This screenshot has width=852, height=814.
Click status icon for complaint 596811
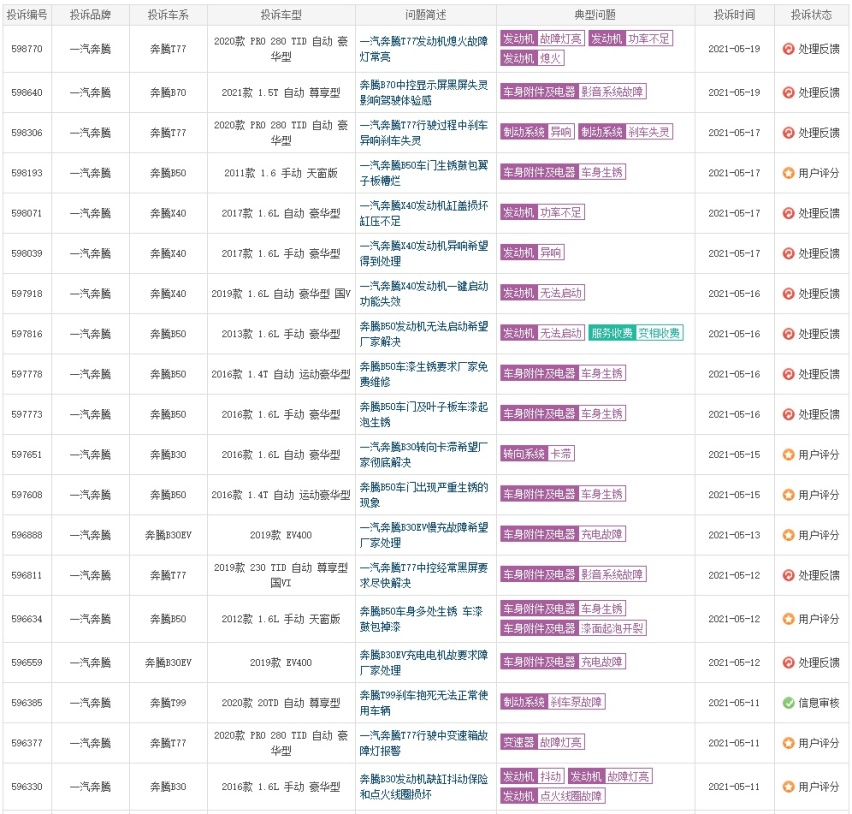point(788,575)
